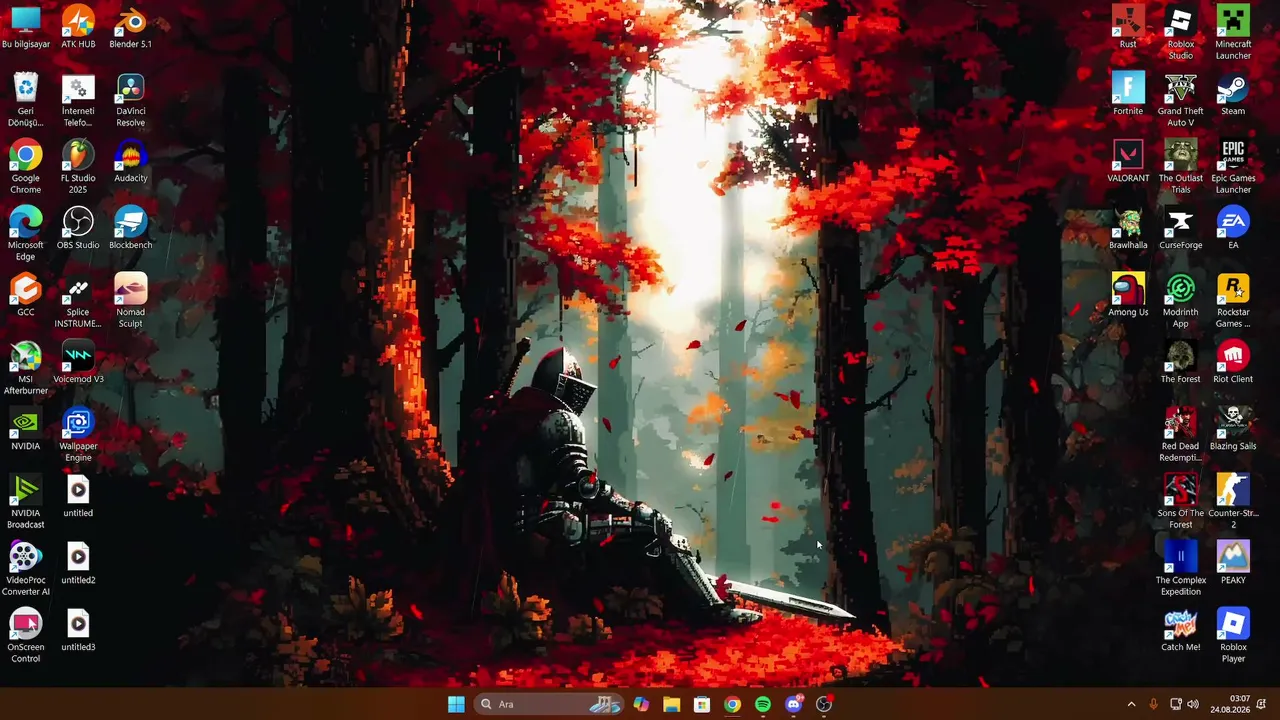Select the OnScreen Control shortcut

tap(26, 636)
